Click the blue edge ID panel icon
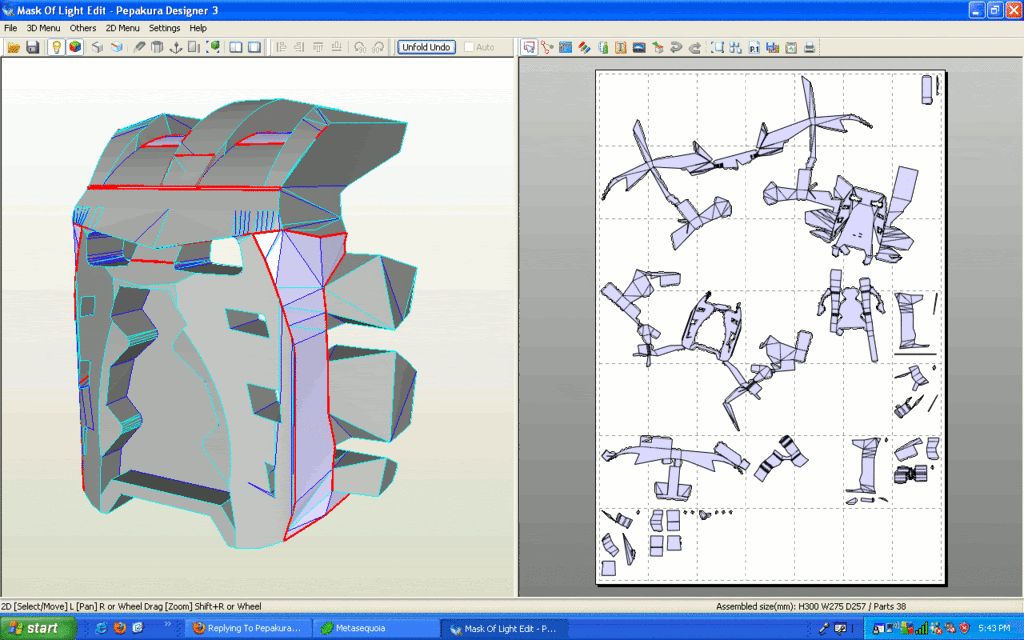 [566, 47]
